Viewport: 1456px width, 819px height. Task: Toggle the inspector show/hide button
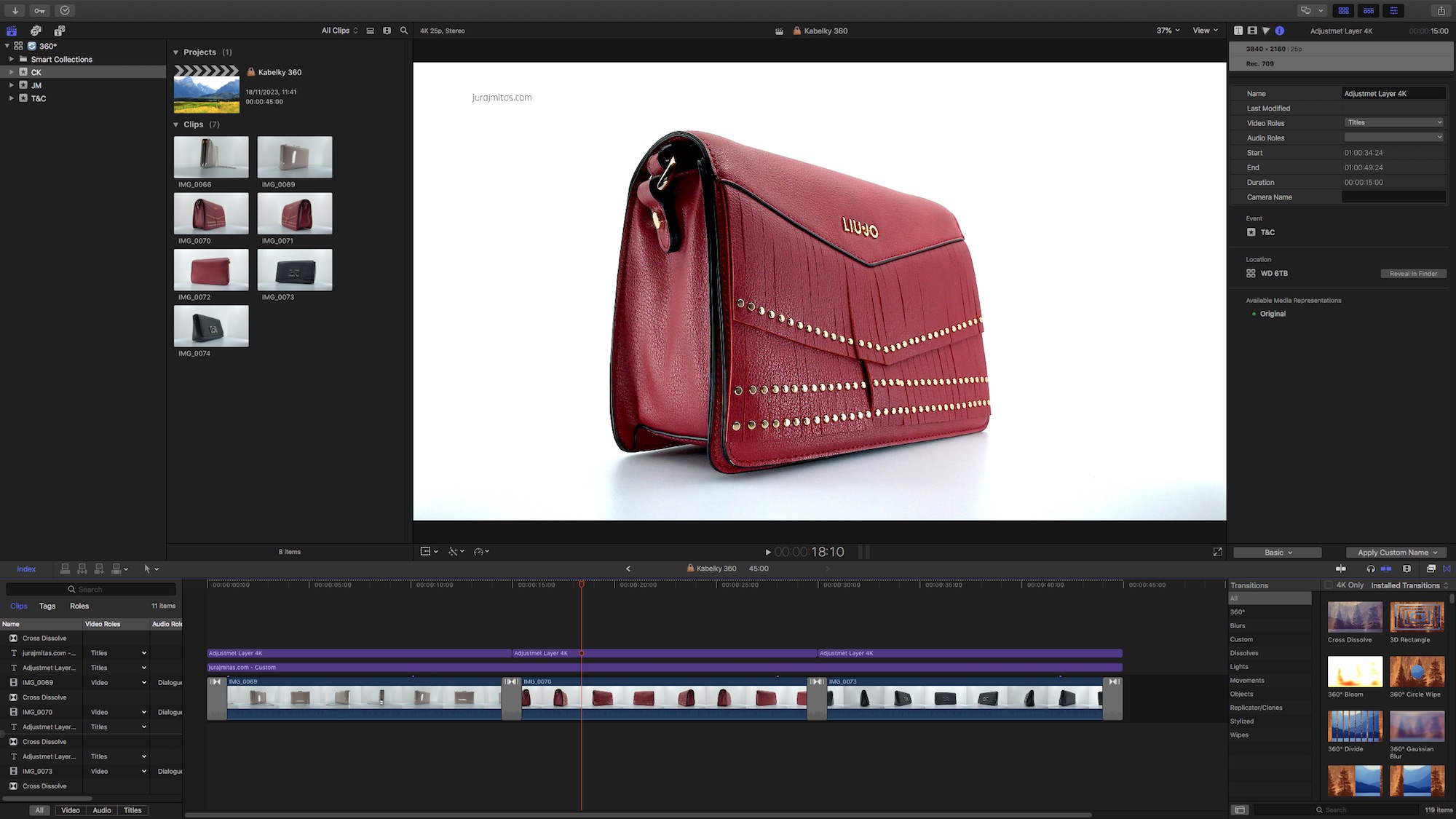[1393, 10]
